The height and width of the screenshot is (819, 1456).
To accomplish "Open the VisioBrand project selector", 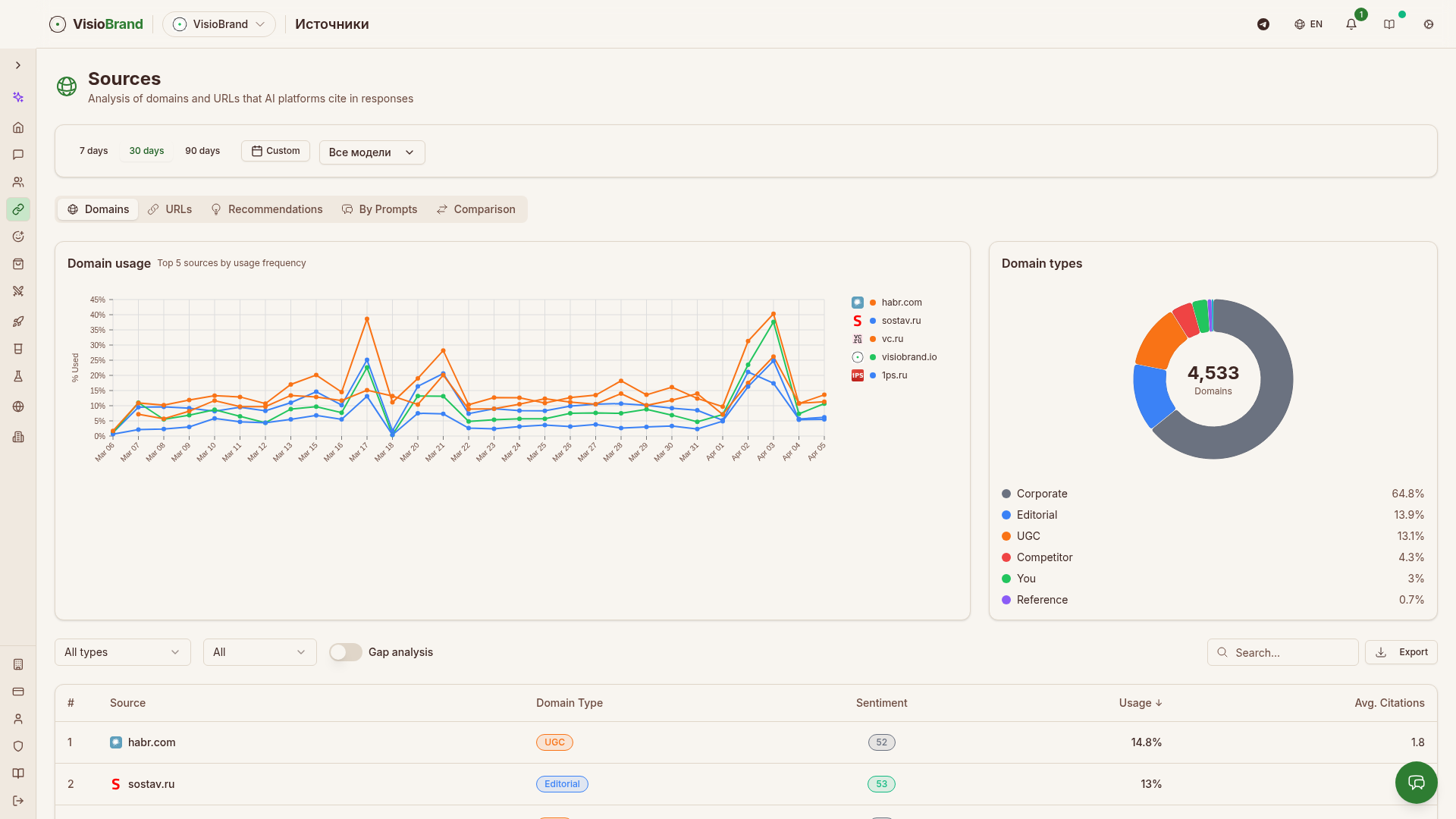I will pos(219,24).
